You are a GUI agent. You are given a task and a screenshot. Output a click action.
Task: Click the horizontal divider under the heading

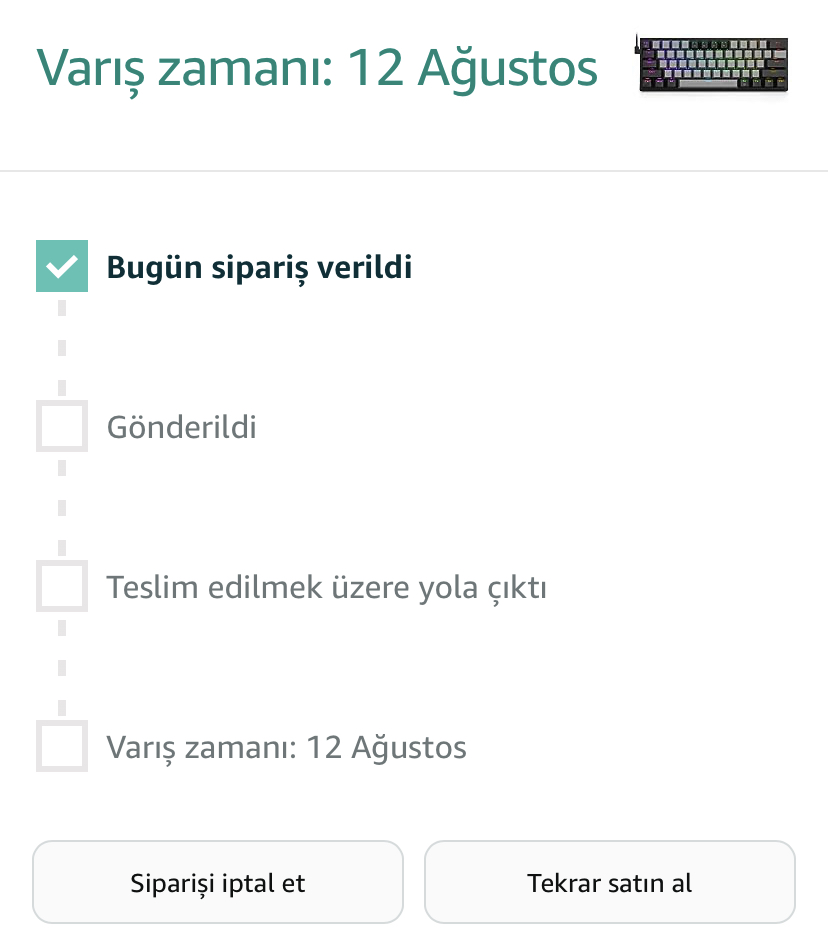tap(414, 171)
